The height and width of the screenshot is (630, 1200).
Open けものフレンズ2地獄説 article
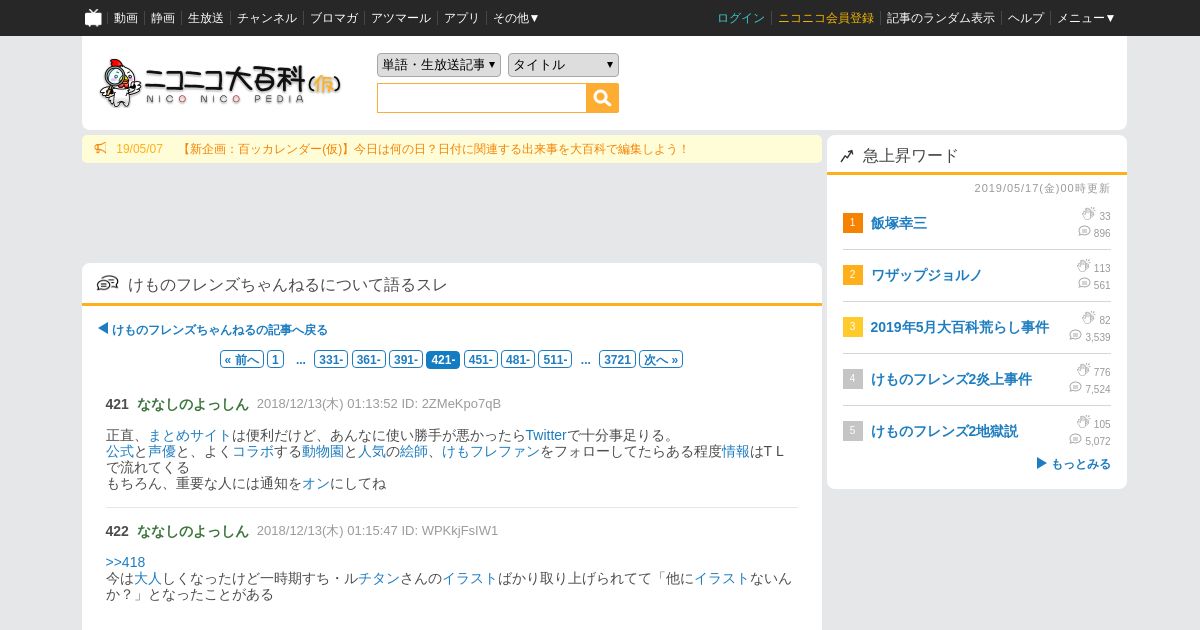(944, 431)
